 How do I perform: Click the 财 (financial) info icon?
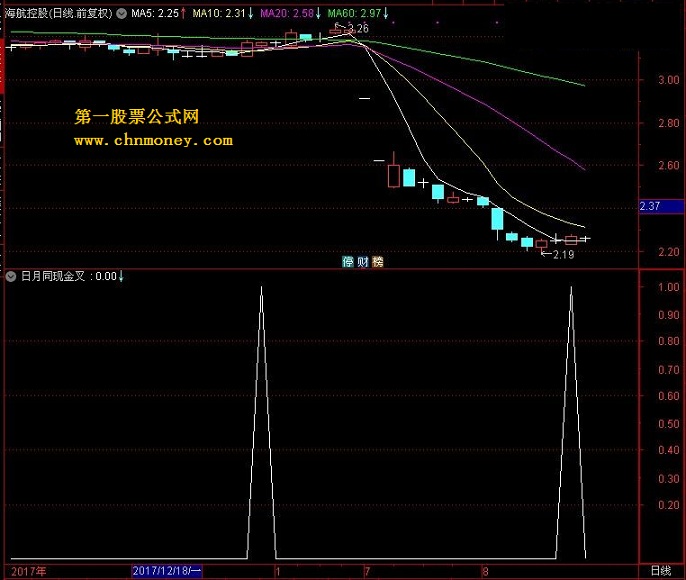click(363, 262)
